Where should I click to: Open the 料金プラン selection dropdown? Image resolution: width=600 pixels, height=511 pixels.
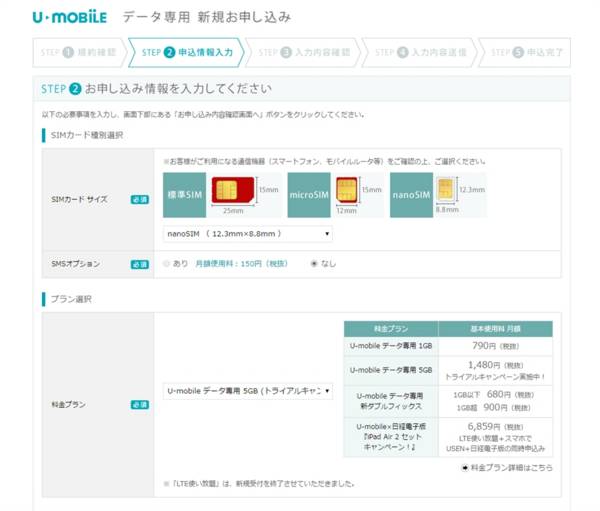(248, 391)
